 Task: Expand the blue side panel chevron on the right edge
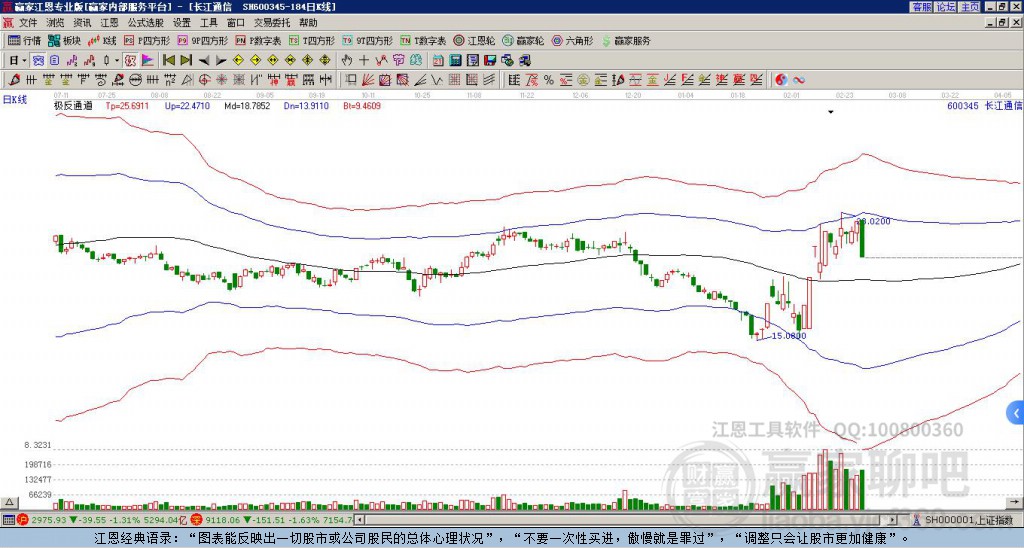pos(1016,413)
